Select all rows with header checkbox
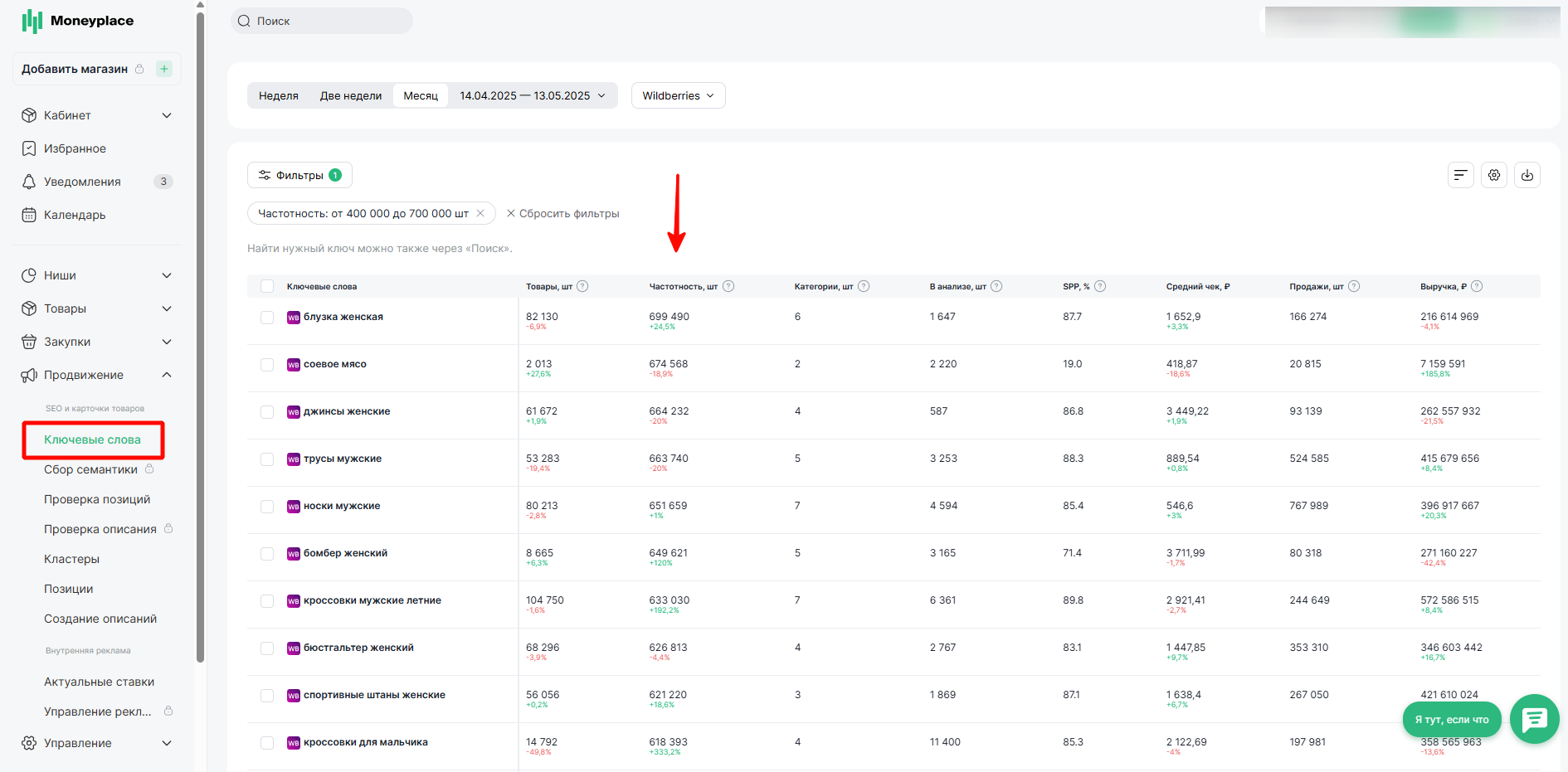 point(267,286)
